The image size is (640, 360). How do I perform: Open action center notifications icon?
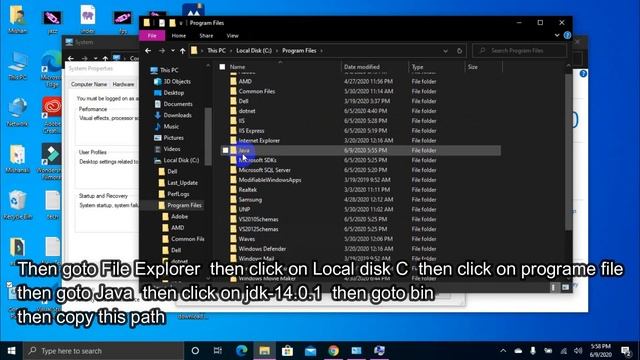626,351
